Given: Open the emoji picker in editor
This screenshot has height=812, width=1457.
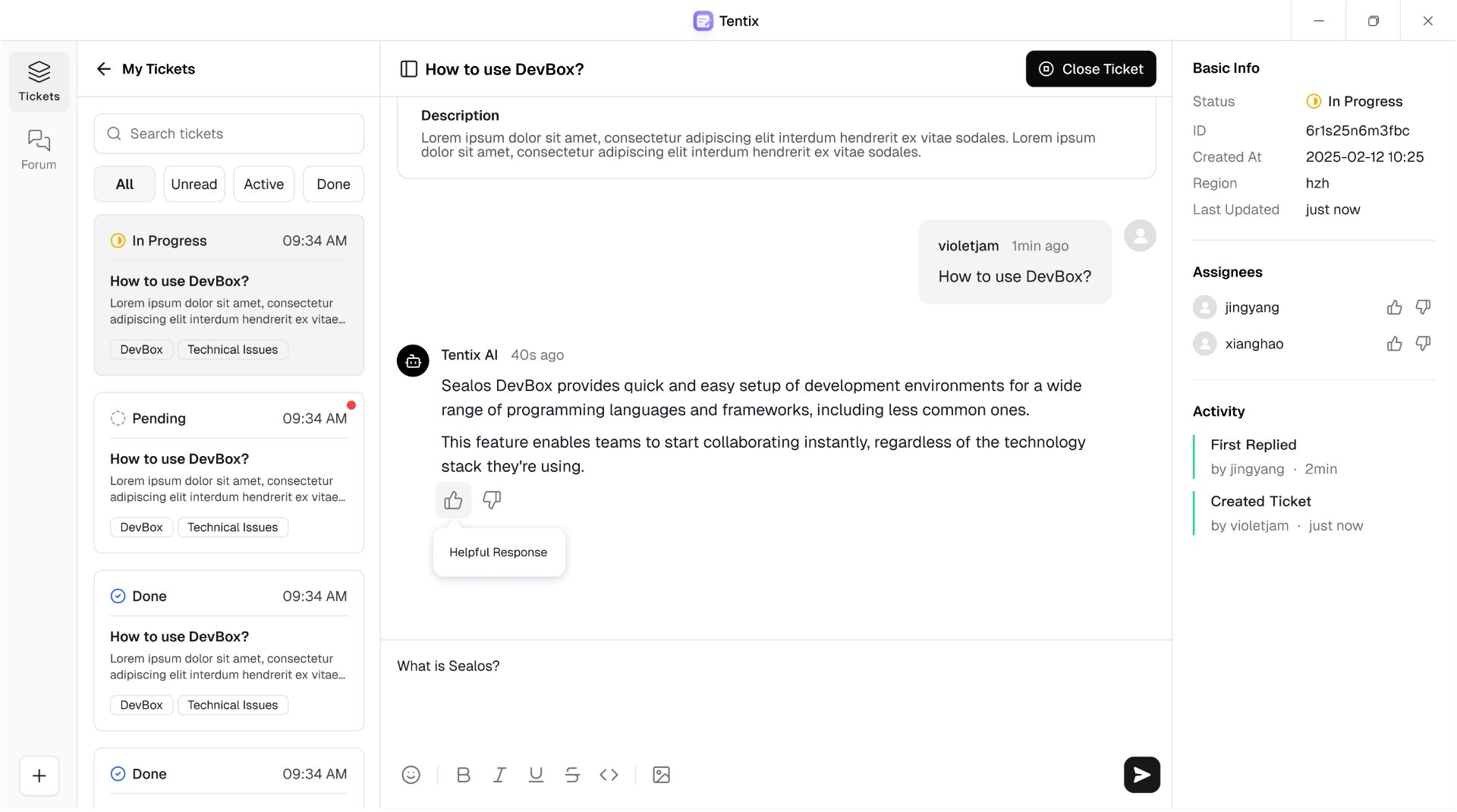Looking at the screenshot, I should (x=411, y=775).
